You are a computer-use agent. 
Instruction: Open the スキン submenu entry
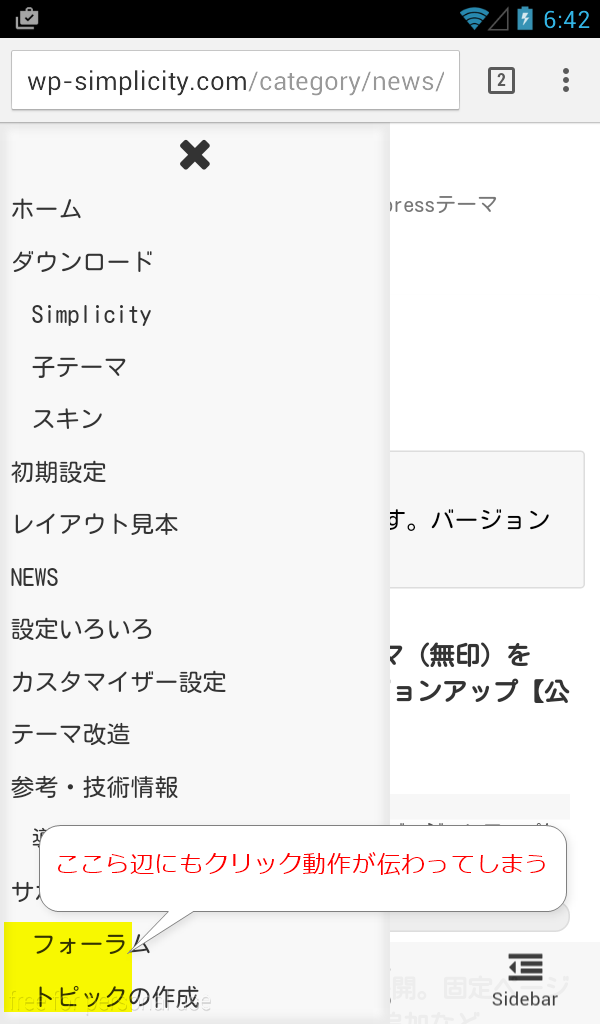[x=68, y=419]
